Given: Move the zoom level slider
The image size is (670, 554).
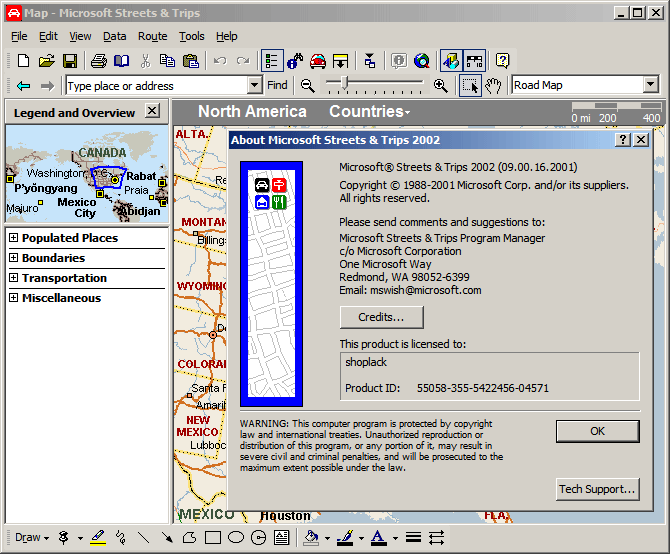Looking at the screenshot, I should click(x=345, y=83).
